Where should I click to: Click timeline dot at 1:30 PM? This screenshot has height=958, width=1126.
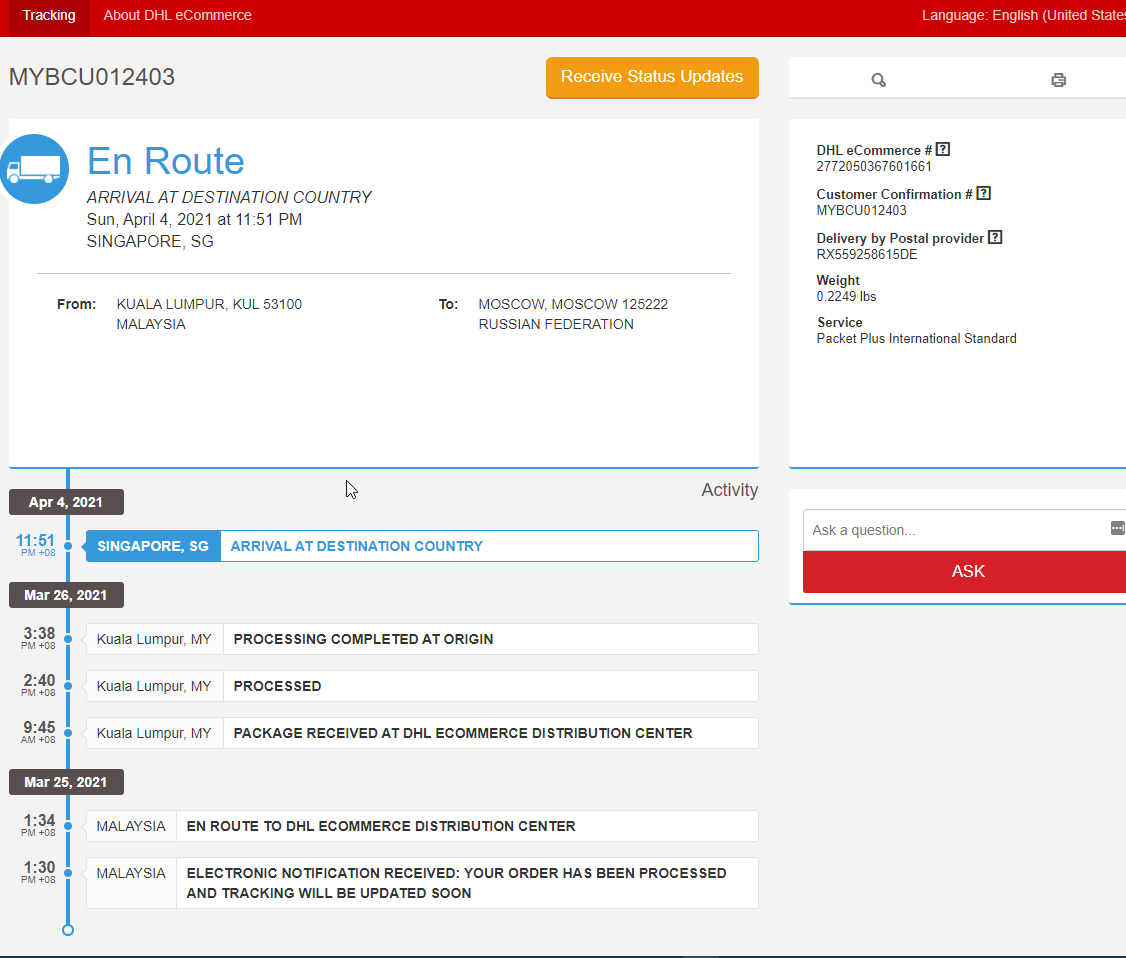coord(68,873)
